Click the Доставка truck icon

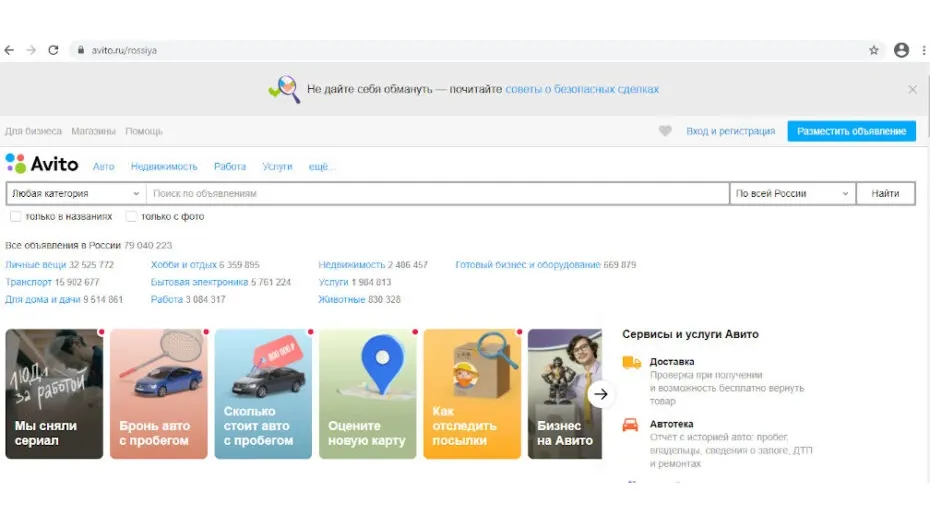click(x=631, y=362)
